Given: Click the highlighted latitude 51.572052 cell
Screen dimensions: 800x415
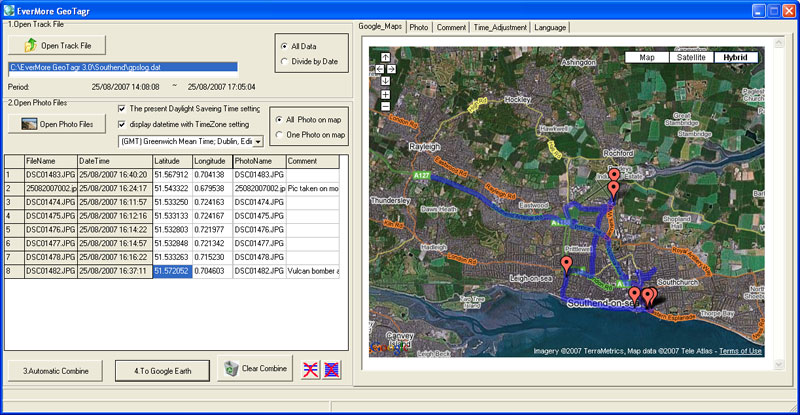Looking at the screenshot, I should tap(172, 271).
